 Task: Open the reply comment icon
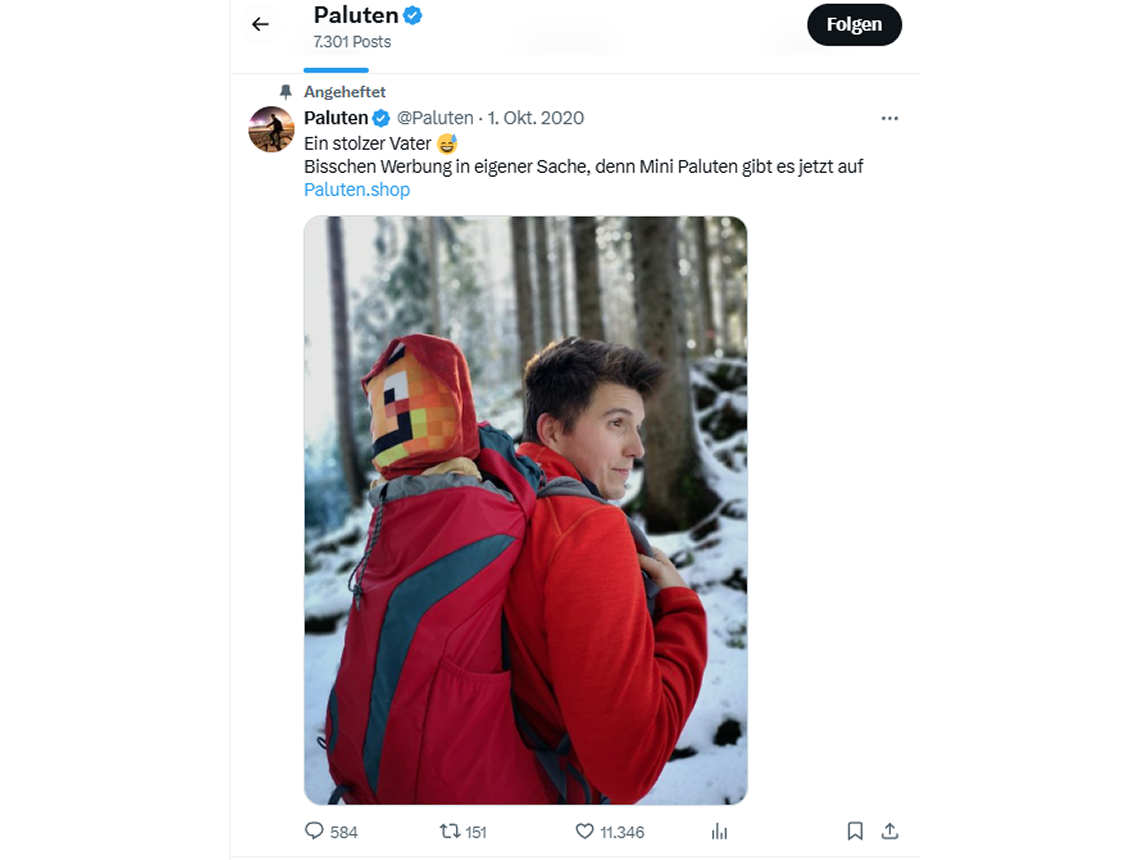(314, 831)
